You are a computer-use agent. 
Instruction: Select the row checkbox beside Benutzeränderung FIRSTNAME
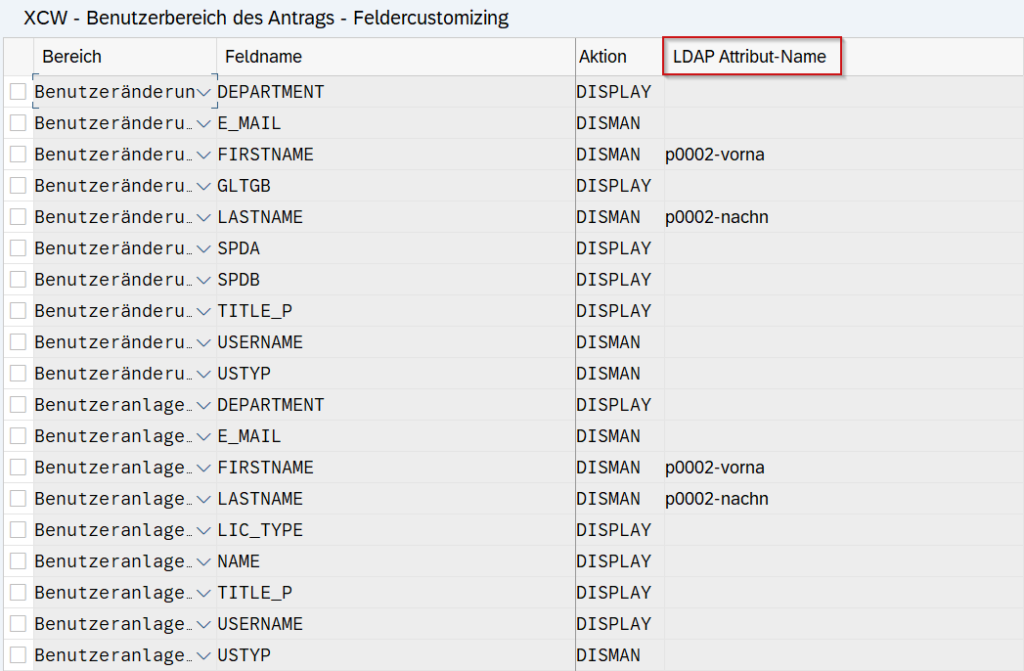click(x=18, y=154)
